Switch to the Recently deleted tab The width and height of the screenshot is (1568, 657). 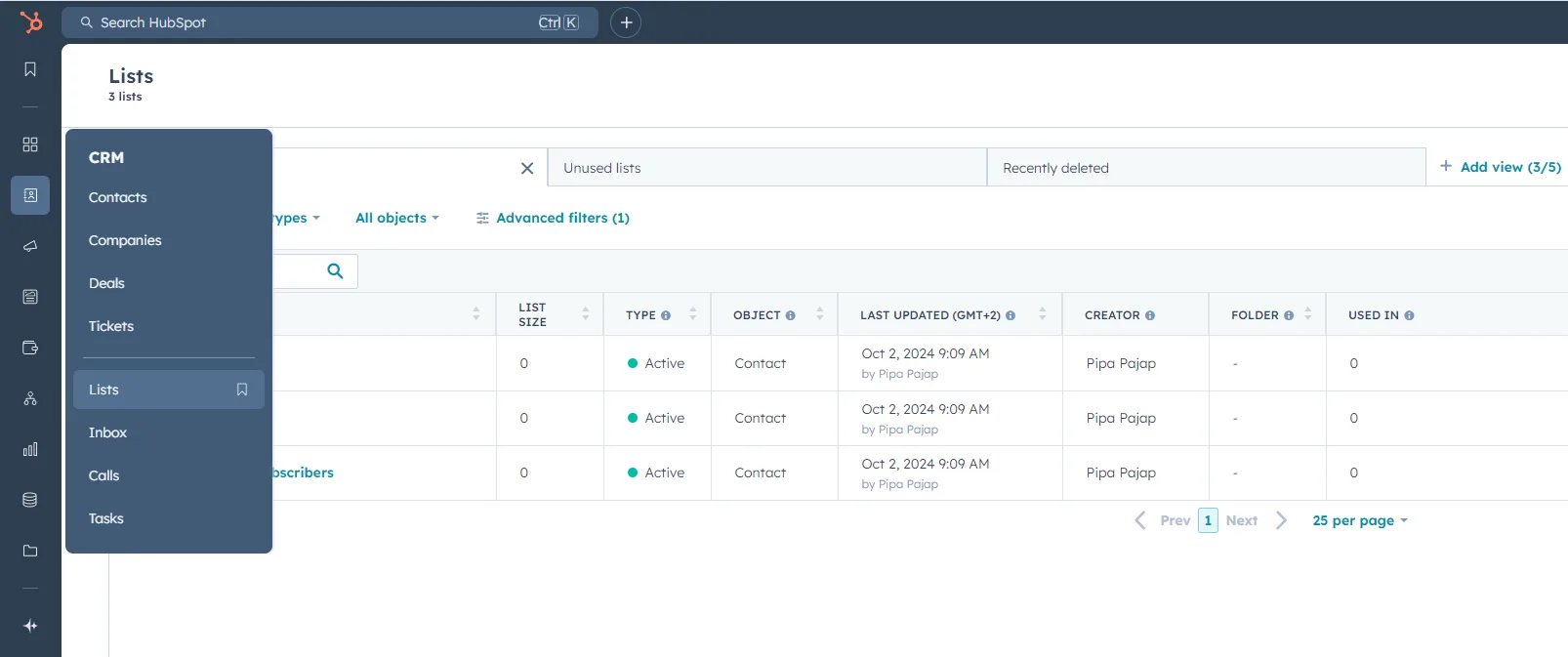point(1207,168)
